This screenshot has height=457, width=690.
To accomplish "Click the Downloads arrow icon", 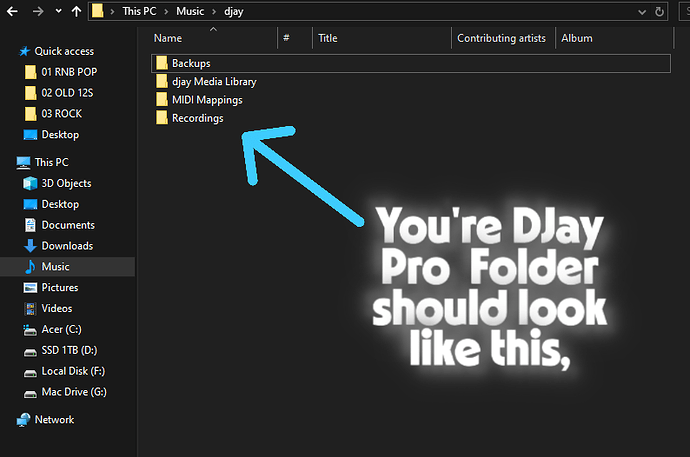I will [30, 246].
